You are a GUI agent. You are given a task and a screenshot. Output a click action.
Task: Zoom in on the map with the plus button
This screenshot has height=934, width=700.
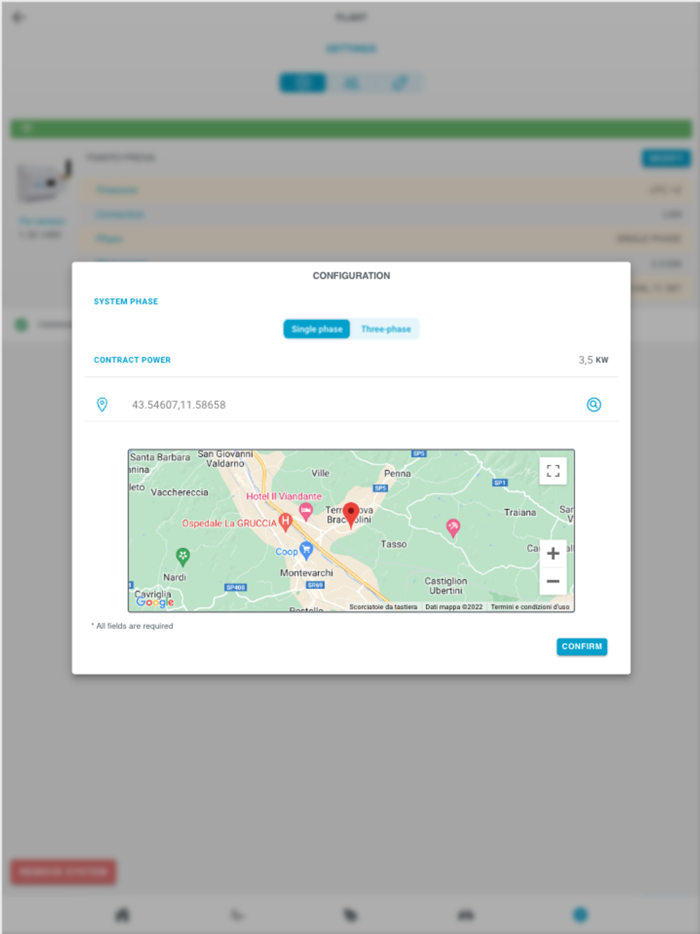click(553, 553)
